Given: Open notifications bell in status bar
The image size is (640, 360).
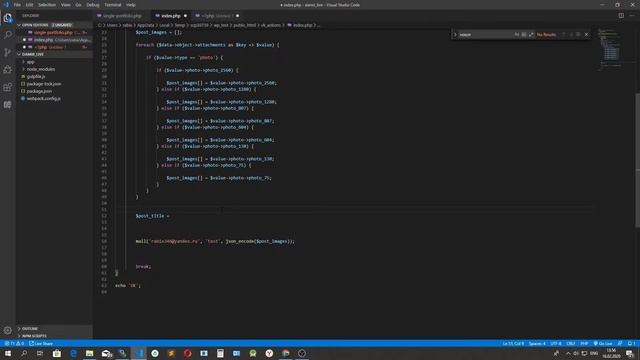Looking at the screenshot, I should click(x=631, y=344).
